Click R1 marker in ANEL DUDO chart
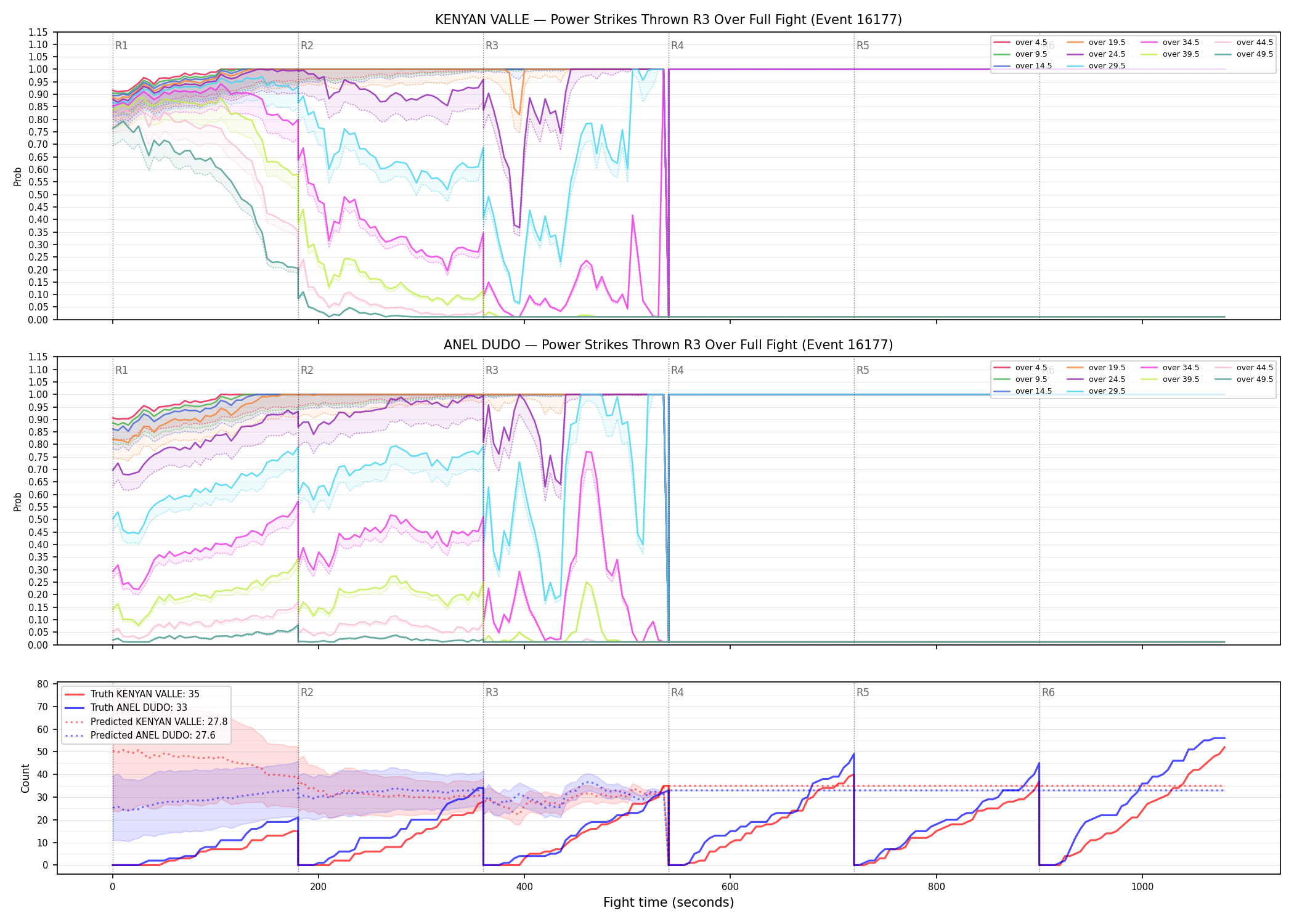The image size is (1294, 924). coord(121,370)
